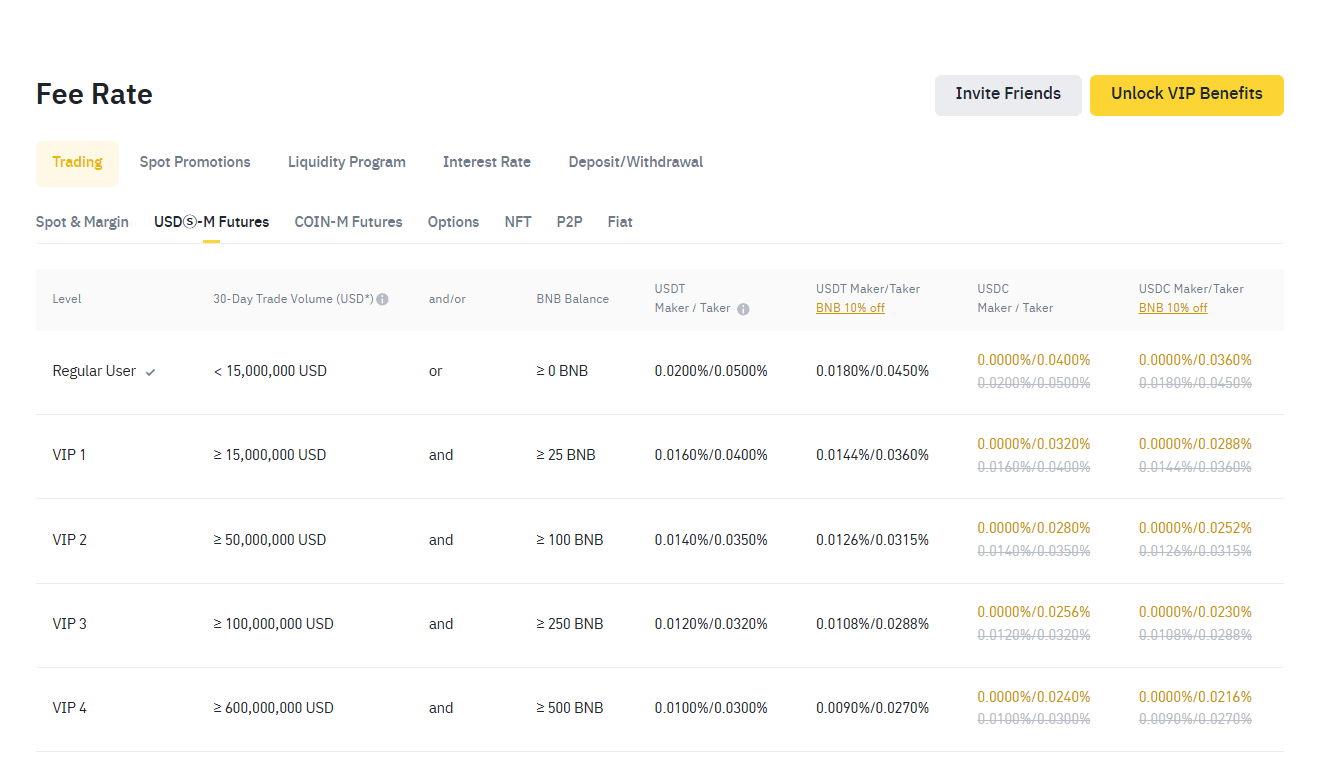This screenshot has width=1339, height=767.
Task: Open the Trading tab
Action: [x=77, y=163]
